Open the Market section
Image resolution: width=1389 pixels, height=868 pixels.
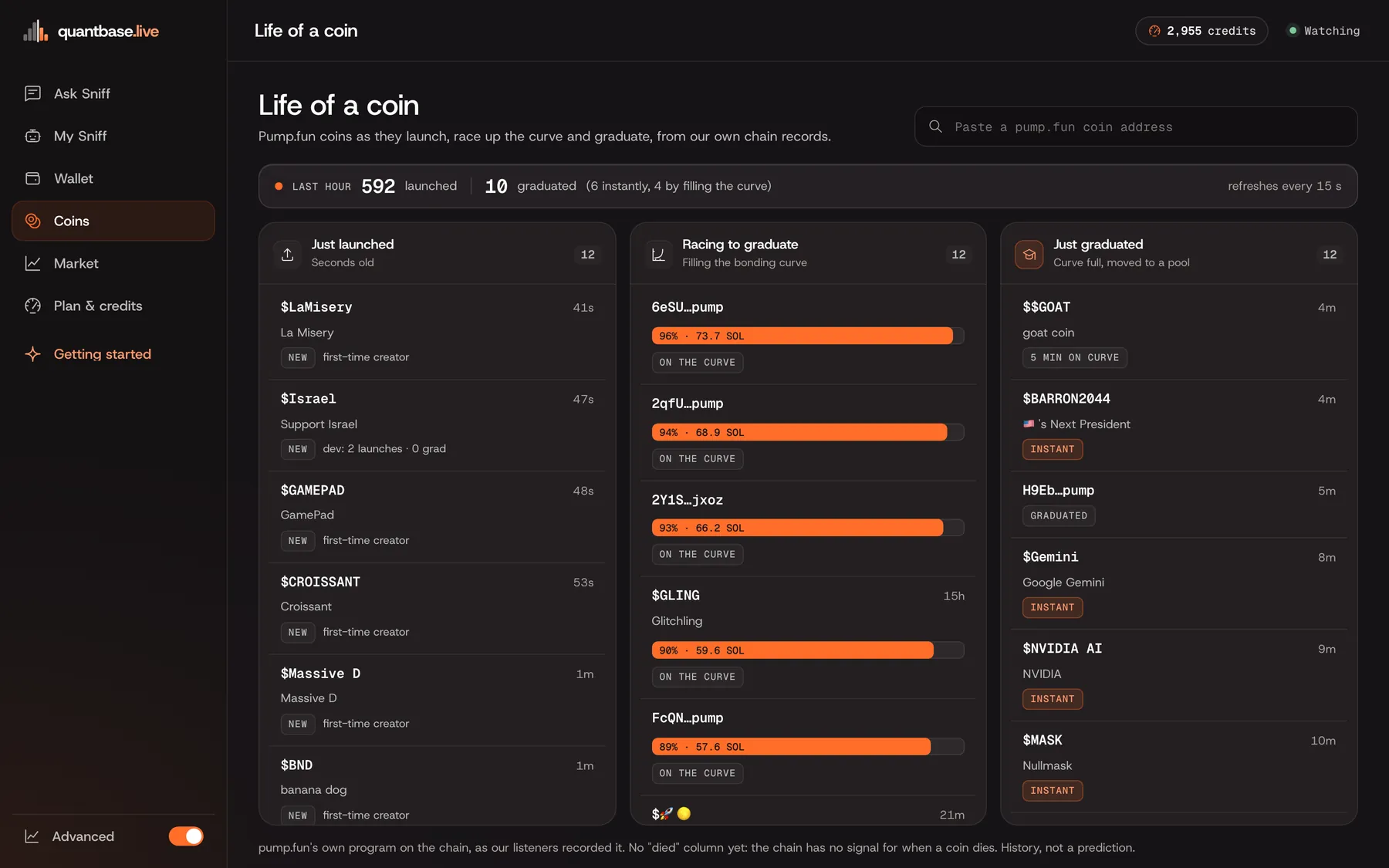point(113,263)
